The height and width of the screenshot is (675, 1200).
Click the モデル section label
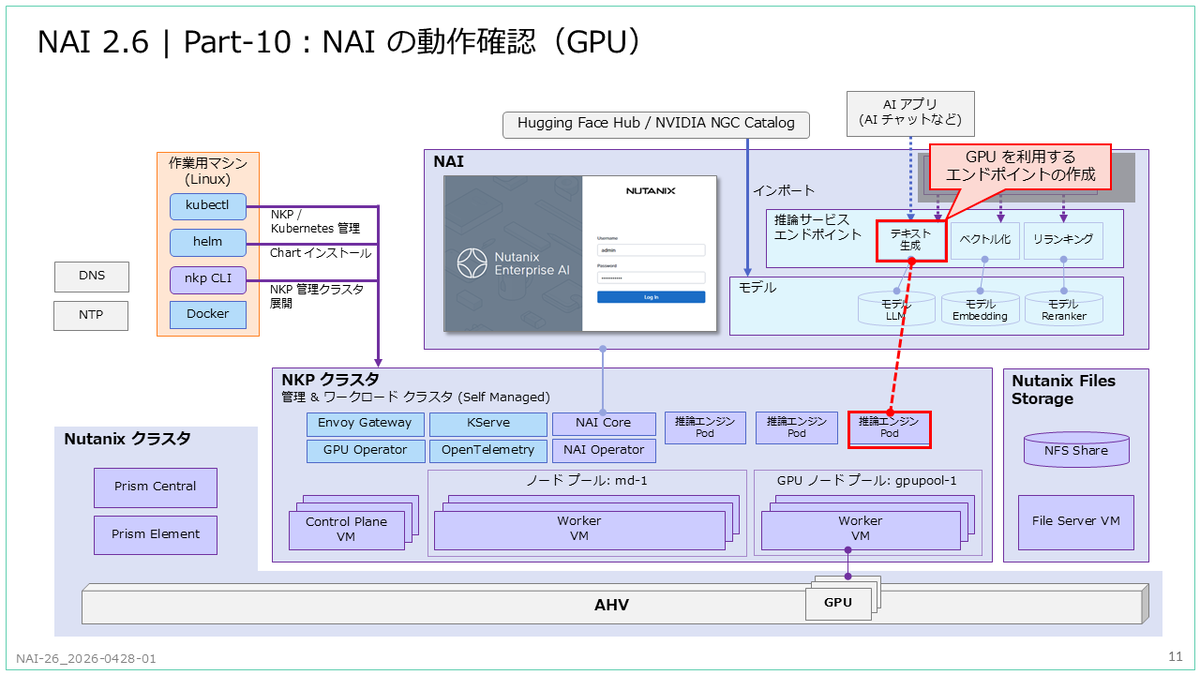click(757, 288)
